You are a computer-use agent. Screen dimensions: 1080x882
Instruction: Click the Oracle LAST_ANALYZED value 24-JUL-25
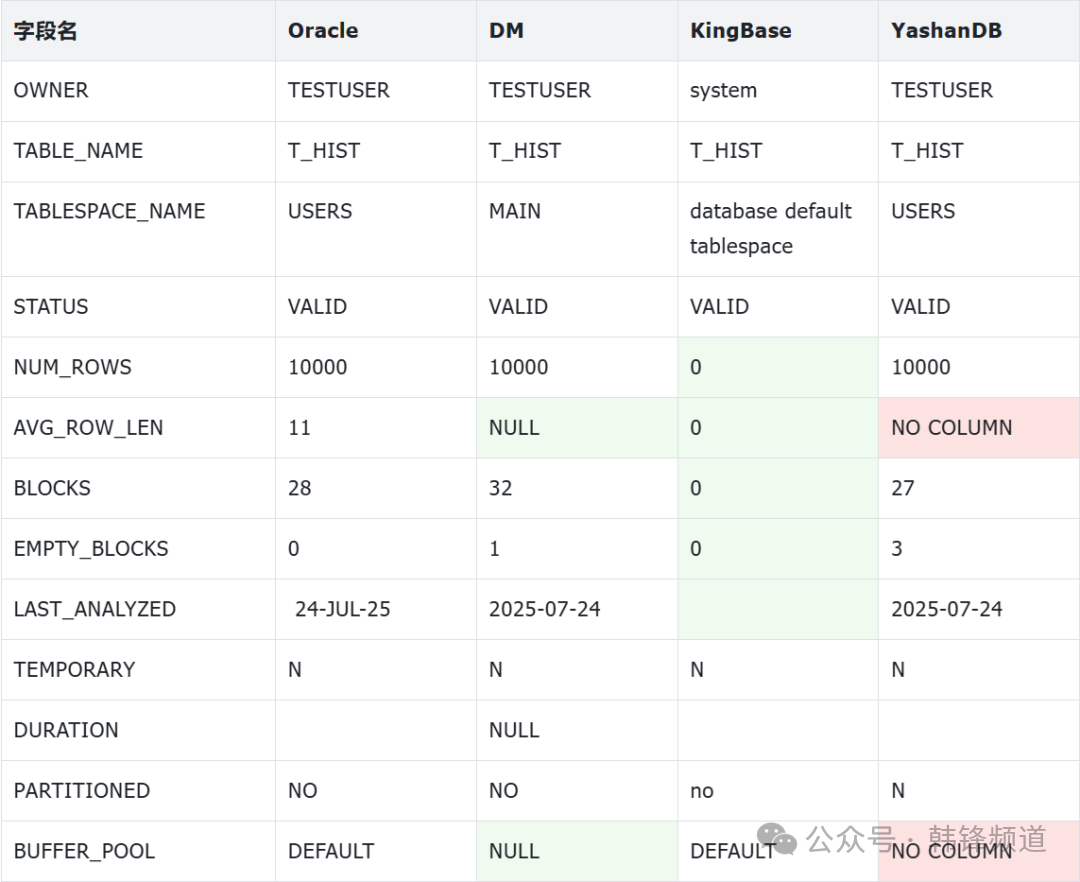[342, 610]
